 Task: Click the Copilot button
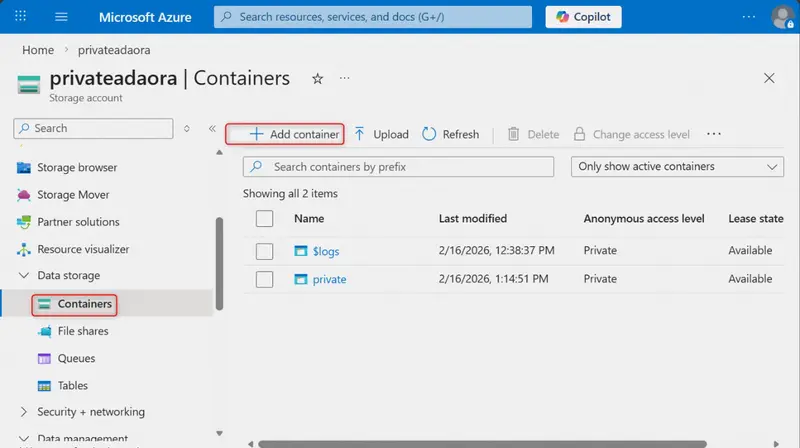pyautogui.click(x=583, y=17)
